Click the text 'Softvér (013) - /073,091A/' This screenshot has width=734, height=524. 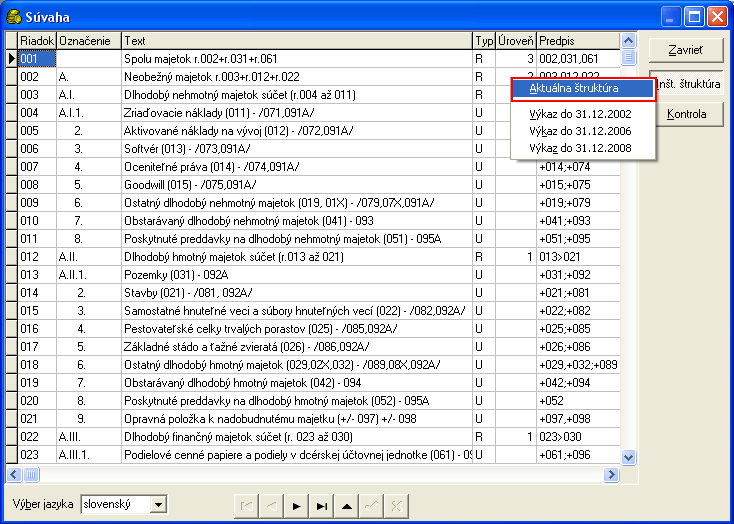pos(187,149)
